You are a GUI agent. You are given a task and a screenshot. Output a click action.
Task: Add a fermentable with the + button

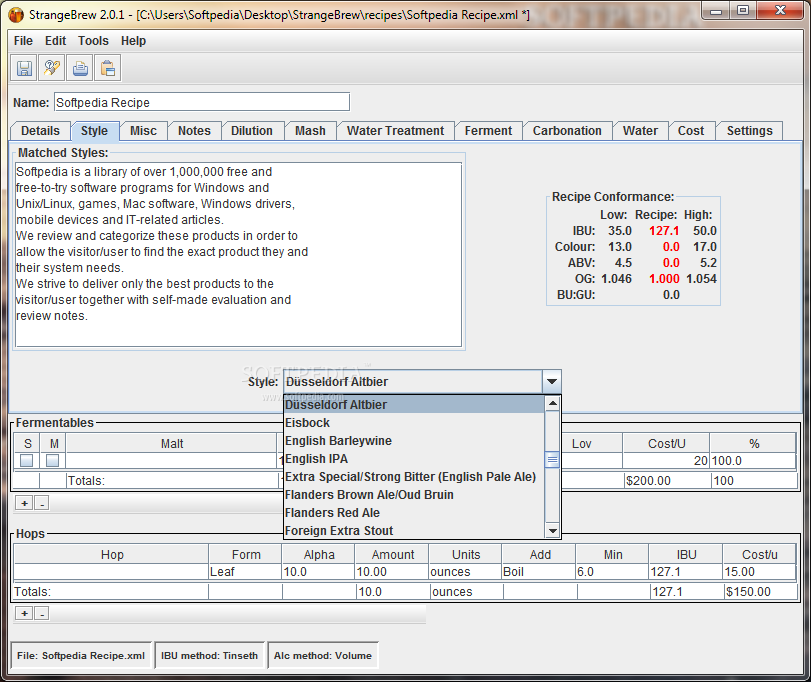click(24, 503)
